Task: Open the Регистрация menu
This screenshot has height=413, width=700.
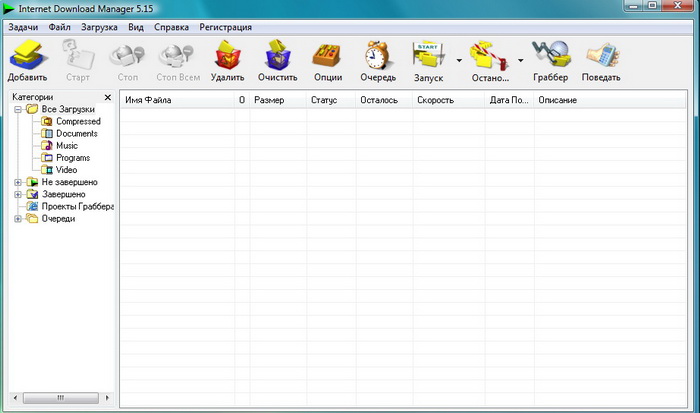Action: tap(225, 27)
